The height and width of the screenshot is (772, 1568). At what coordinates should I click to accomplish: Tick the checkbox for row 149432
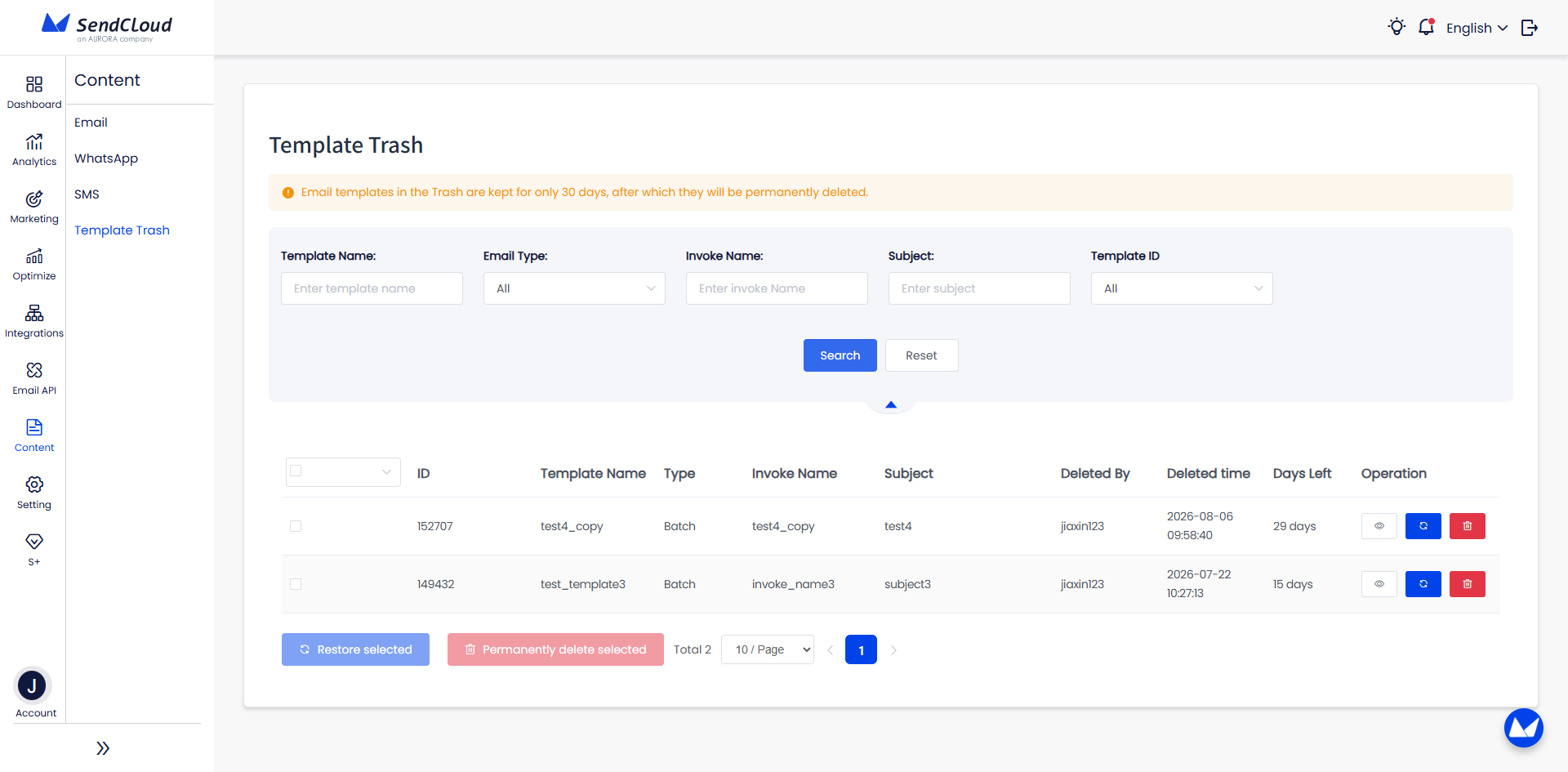coord(296,584)
